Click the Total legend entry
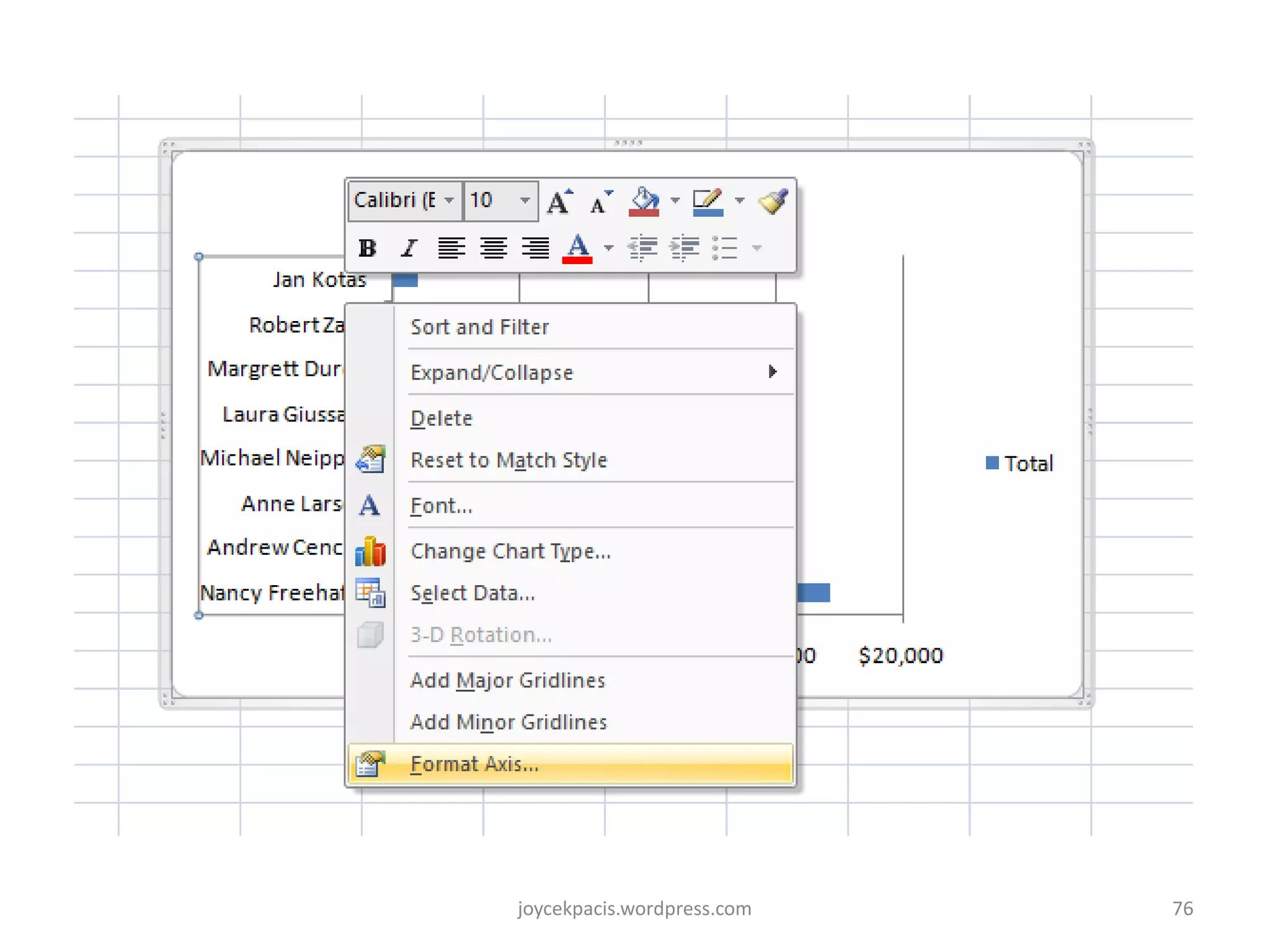The image size is (1270, 952). pyautogui.click(x=1028, y=464)
